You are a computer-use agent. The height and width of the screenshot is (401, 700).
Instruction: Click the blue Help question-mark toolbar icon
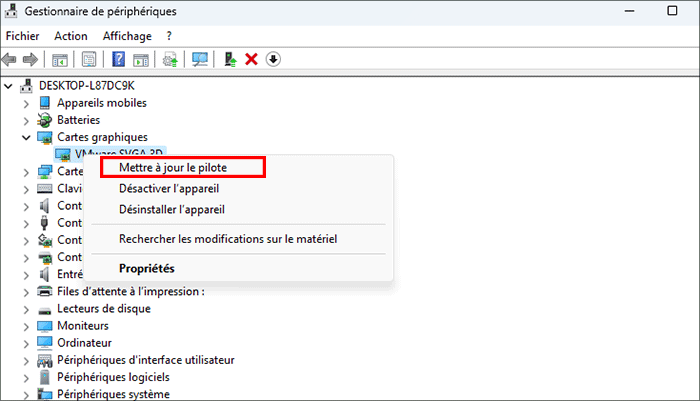pyautogui.click(x=118, y=59)
